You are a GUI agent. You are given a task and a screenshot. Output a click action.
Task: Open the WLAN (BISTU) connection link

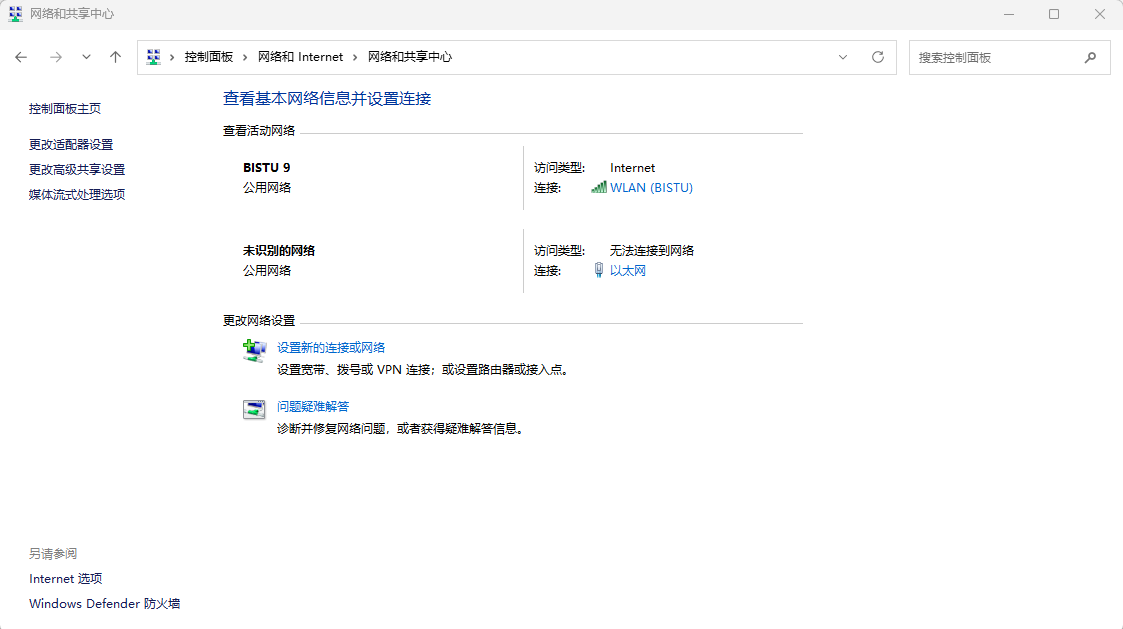[x=651, y=188]
